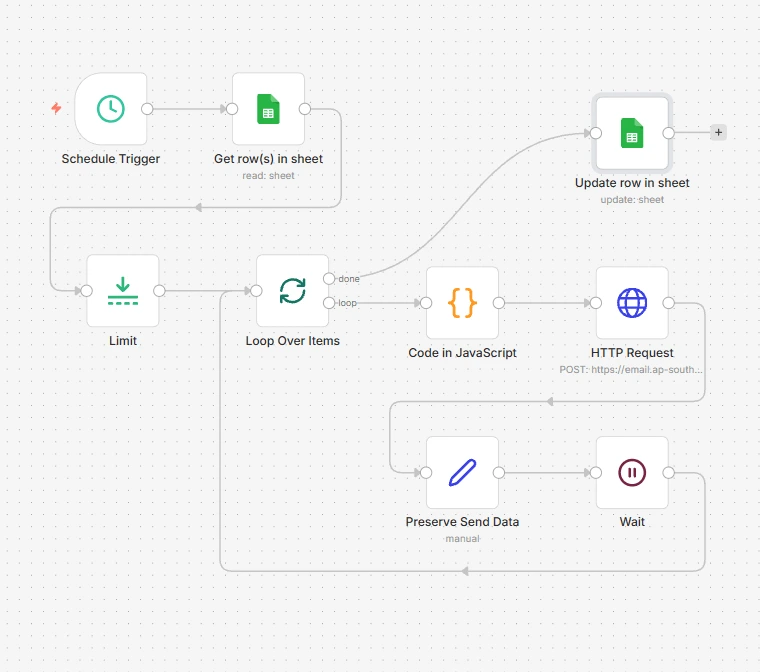Click the Schedule Trigger label
This screenshot has width=760, height=672.
[x=111, y=159]
